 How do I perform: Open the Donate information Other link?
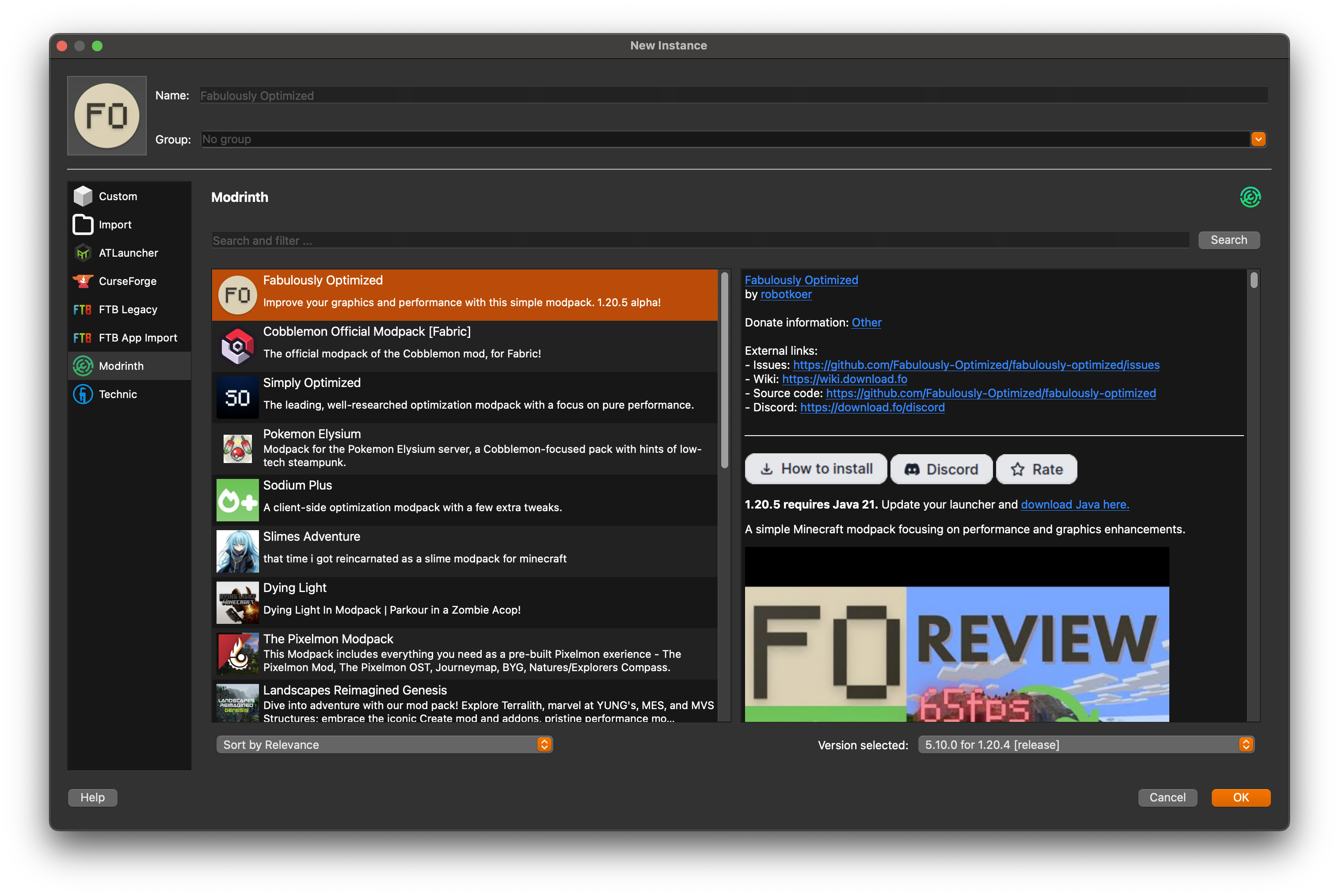pyautogui.click(x=867, y=322)
